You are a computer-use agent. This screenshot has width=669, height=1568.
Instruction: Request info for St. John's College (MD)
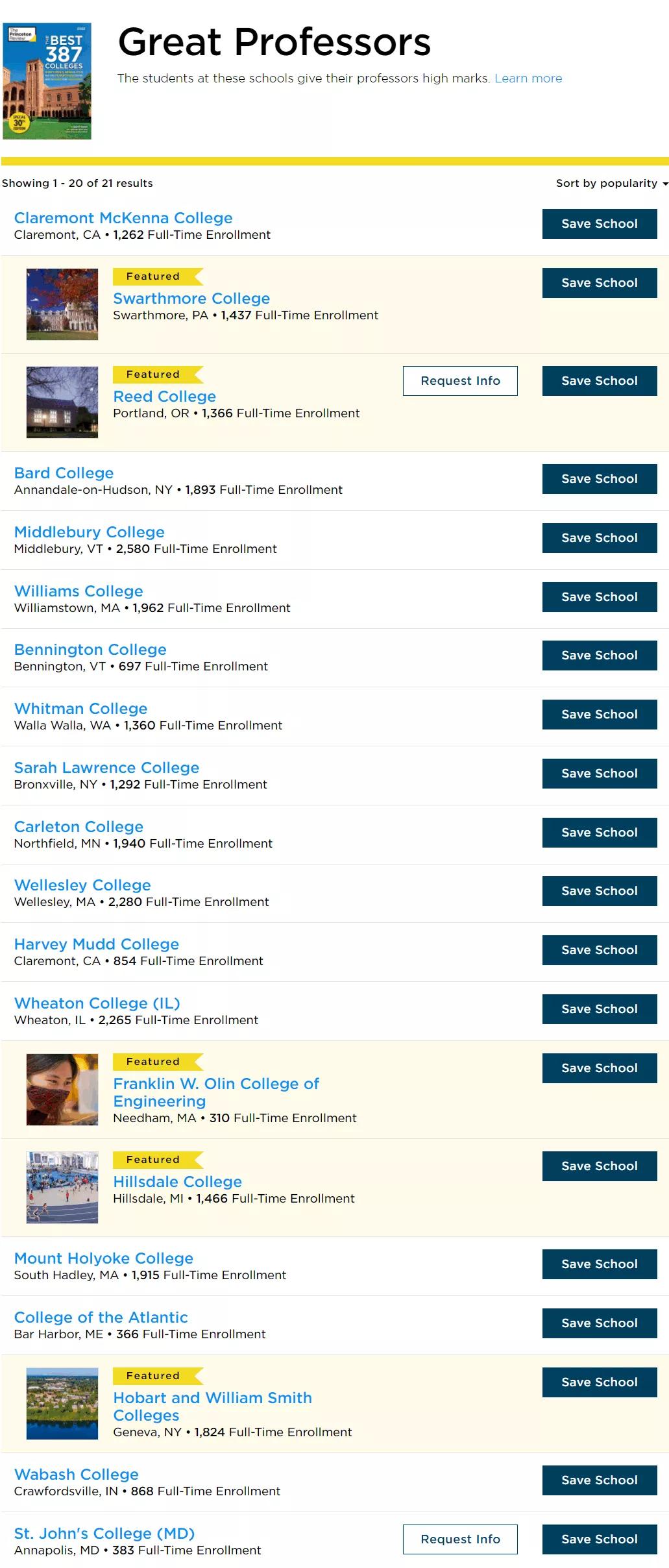[x=460, y=1539]
